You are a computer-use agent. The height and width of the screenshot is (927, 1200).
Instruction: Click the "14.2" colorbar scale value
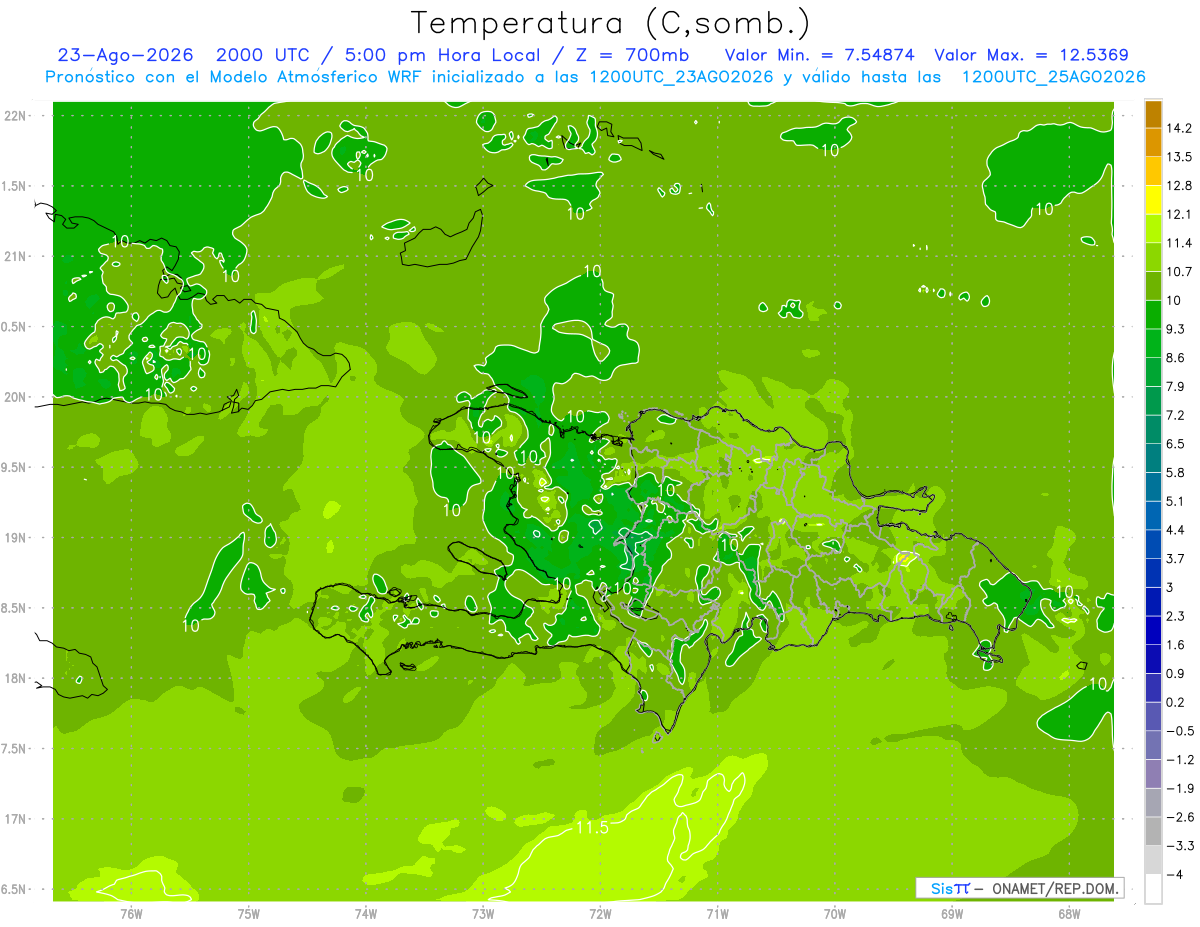coord(1179,128)
